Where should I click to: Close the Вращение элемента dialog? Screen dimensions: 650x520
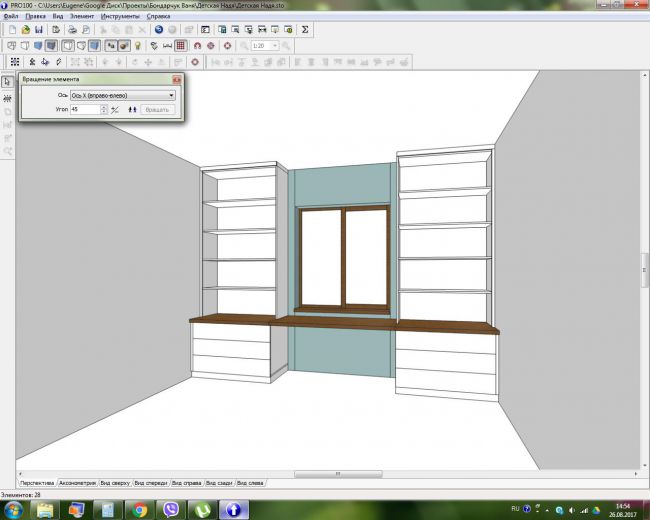(177, 78)
